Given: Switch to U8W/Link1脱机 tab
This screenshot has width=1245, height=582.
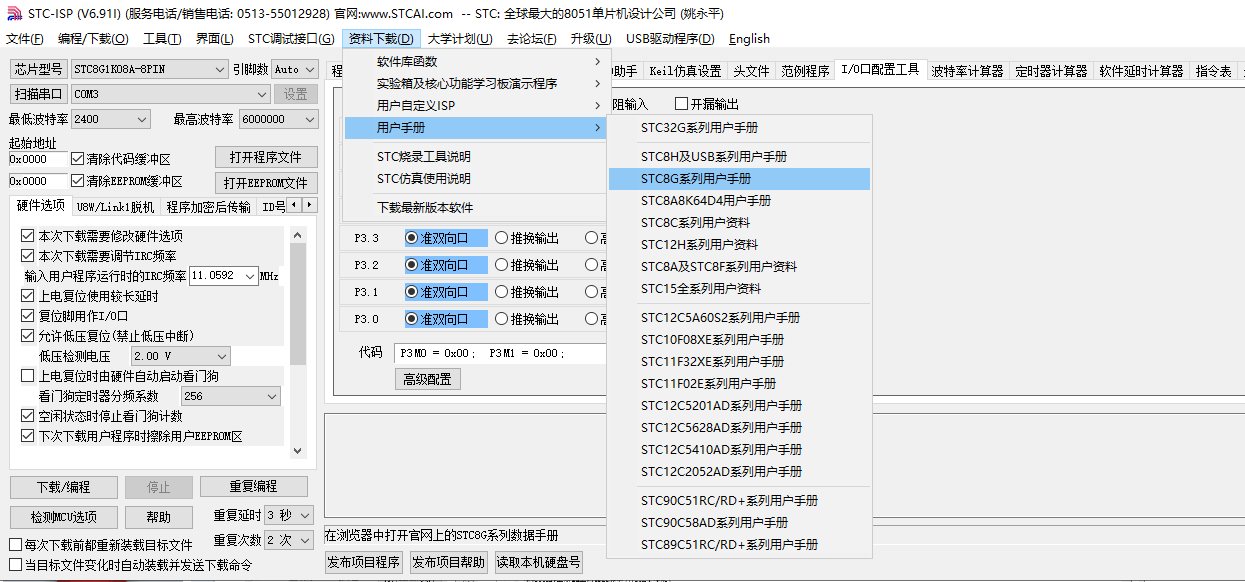Looking at the screenshot, I should point(115,207).
